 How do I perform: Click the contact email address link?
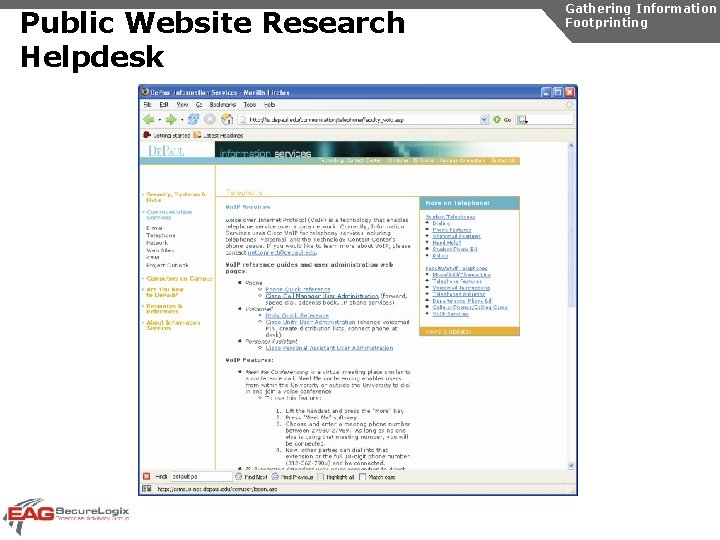coord(282,253)
